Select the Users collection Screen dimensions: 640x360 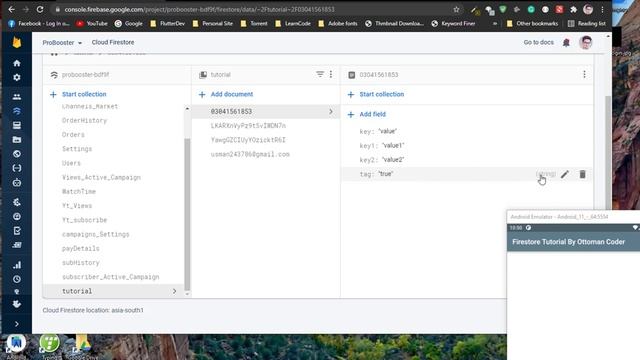pyautogui.click(x=71, y=163)
